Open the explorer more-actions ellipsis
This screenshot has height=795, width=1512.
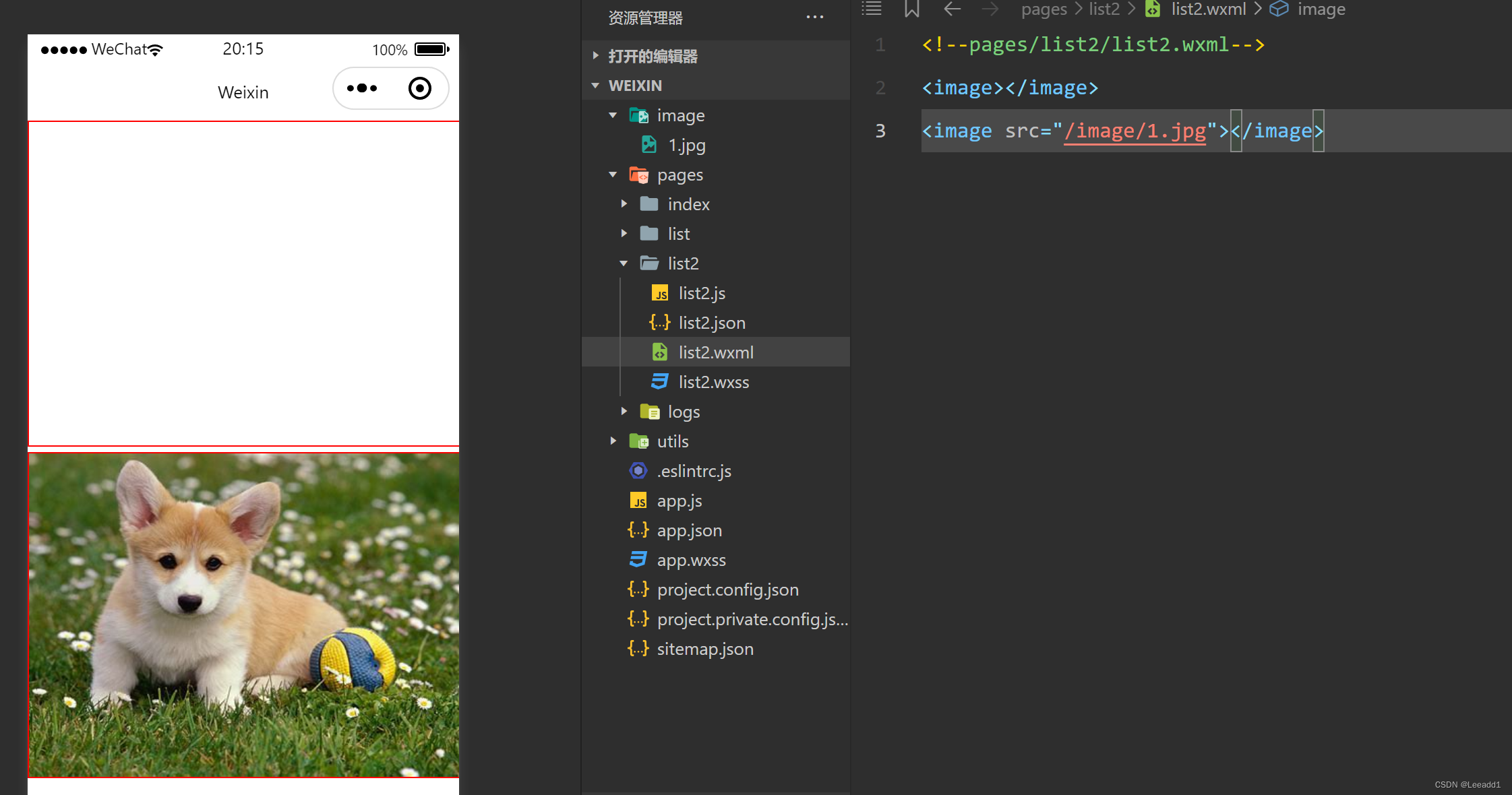point(814,18)
